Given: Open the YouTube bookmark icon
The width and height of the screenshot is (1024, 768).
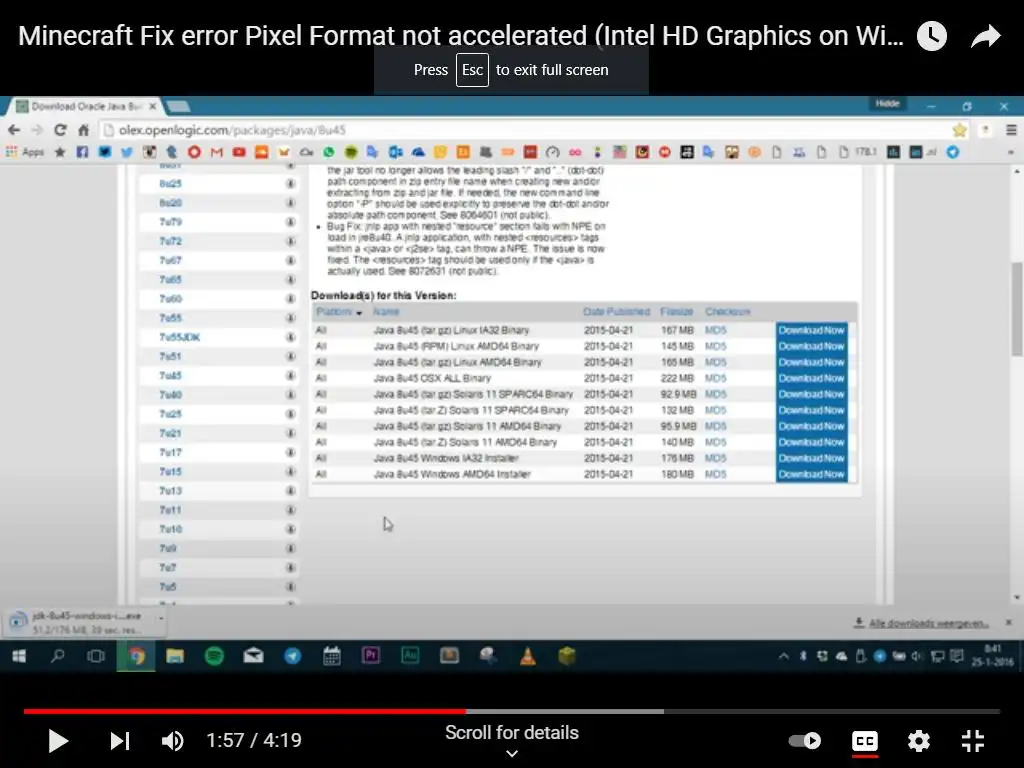Looking at the screenshot, I should (x=239, y=152).
